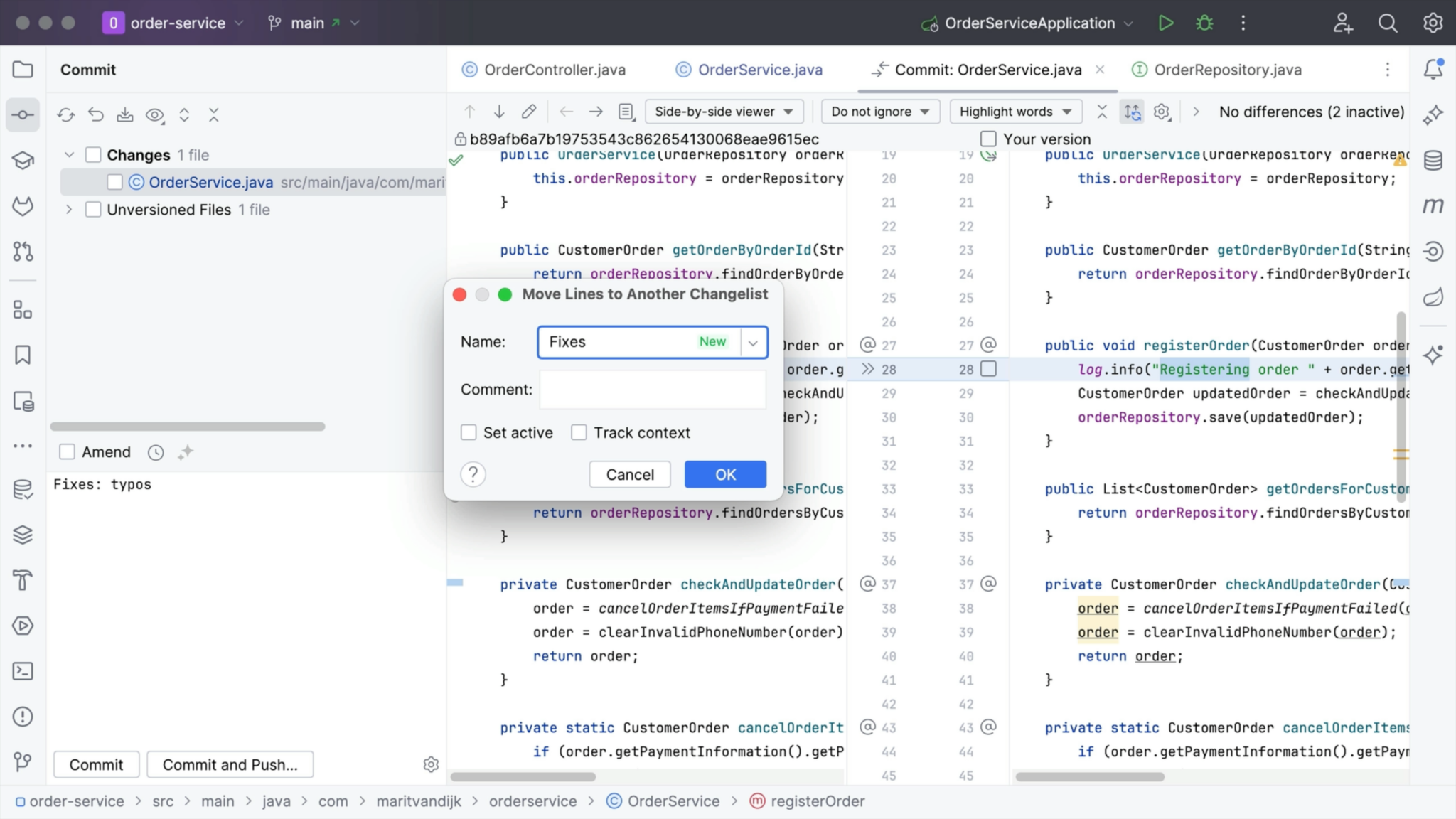Open the Side-by-side viewer dropdown
Viewport: 1456px width, 819px height.
pyautogui.click(x=723, y=111)
